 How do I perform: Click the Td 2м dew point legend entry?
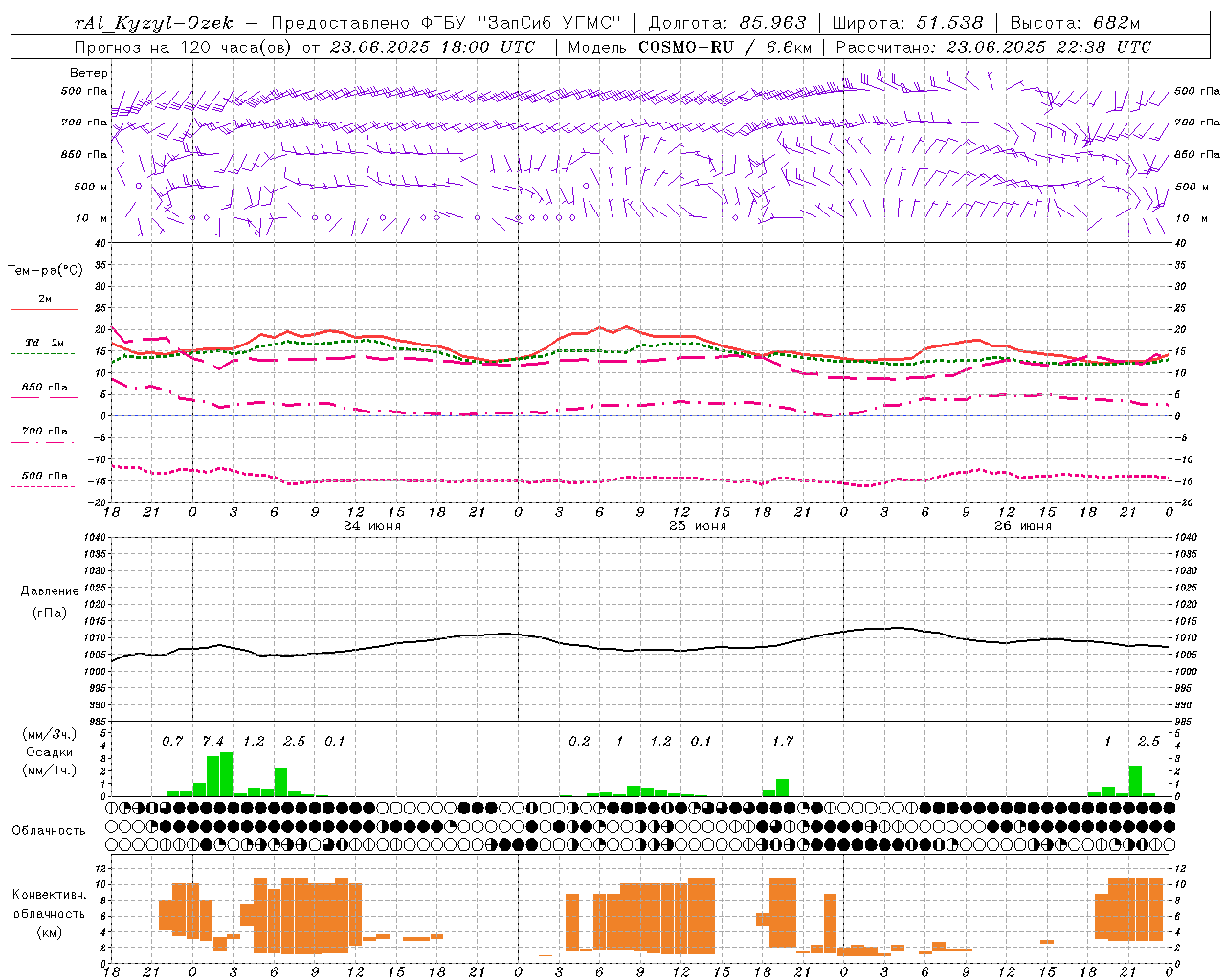[45, 343]
